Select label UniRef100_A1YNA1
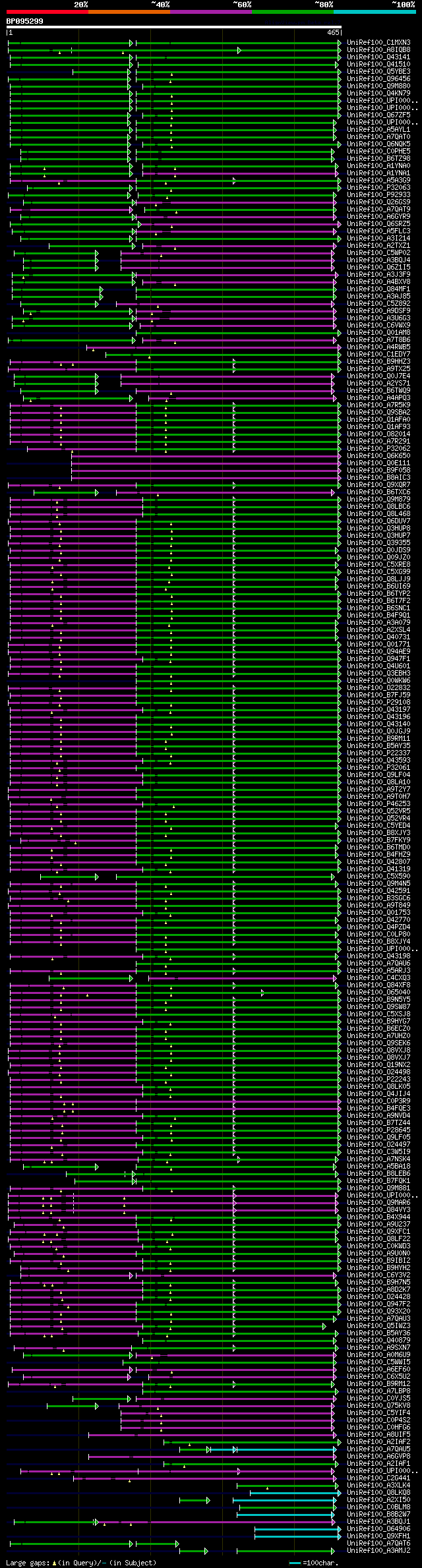The height and width of the screenshot is (1568, 422). click(x=378, y=173)
